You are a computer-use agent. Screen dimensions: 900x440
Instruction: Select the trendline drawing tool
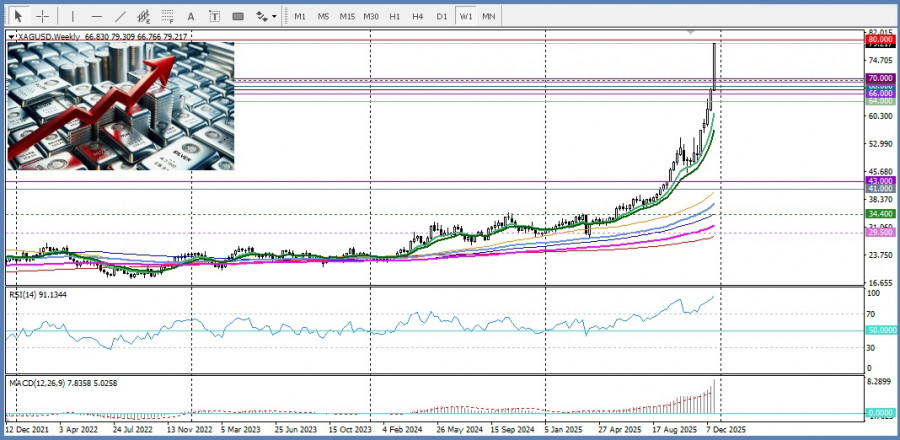tap(121, 16)
